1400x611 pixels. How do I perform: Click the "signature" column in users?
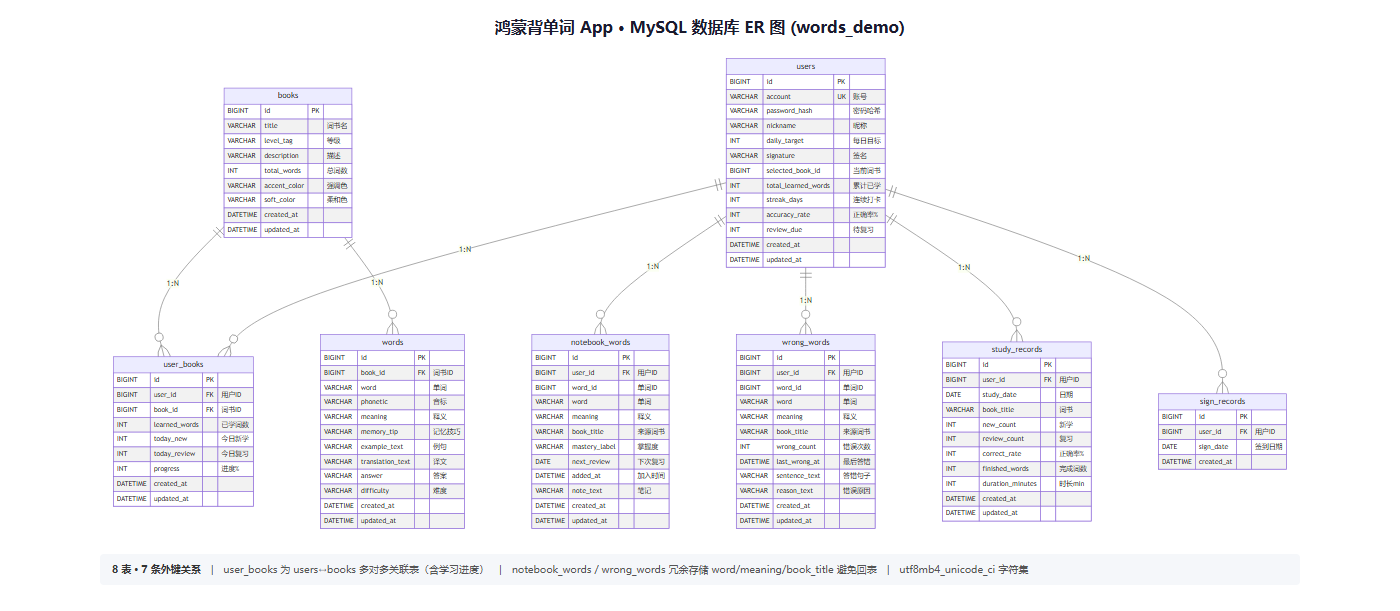point(806,156)
